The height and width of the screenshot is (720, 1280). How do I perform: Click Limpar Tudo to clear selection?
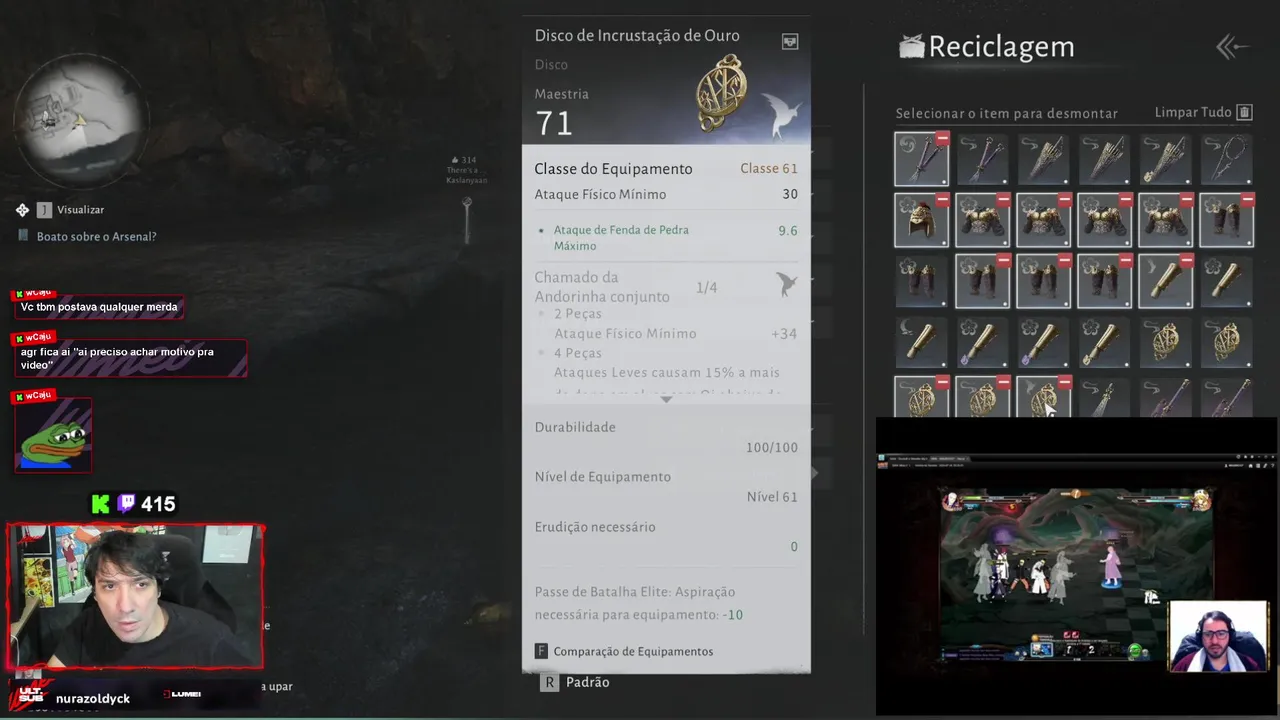tap(1193, 112)
